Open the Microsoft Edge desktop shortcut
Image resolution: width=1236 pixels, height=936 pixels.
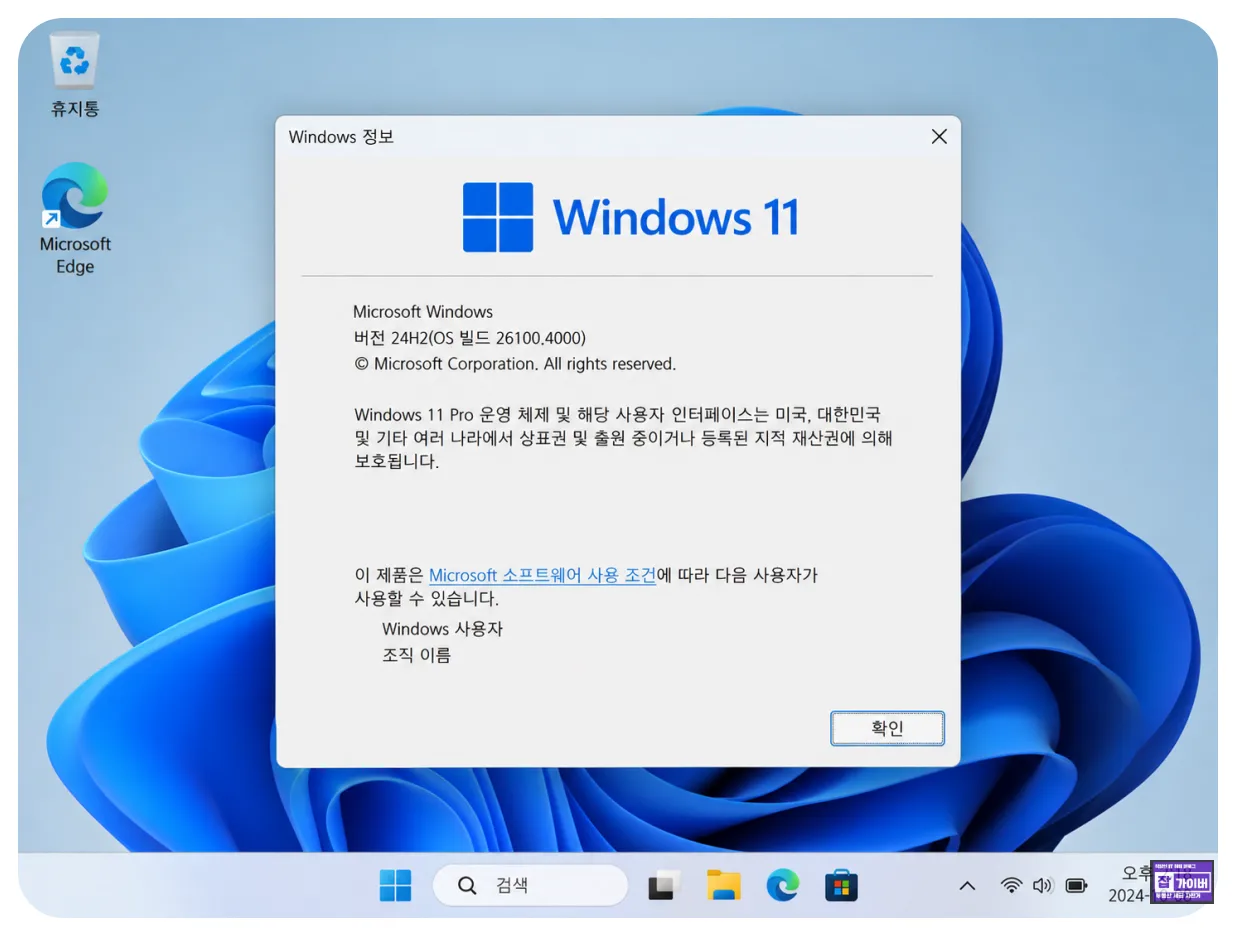(x=75, y=219)
